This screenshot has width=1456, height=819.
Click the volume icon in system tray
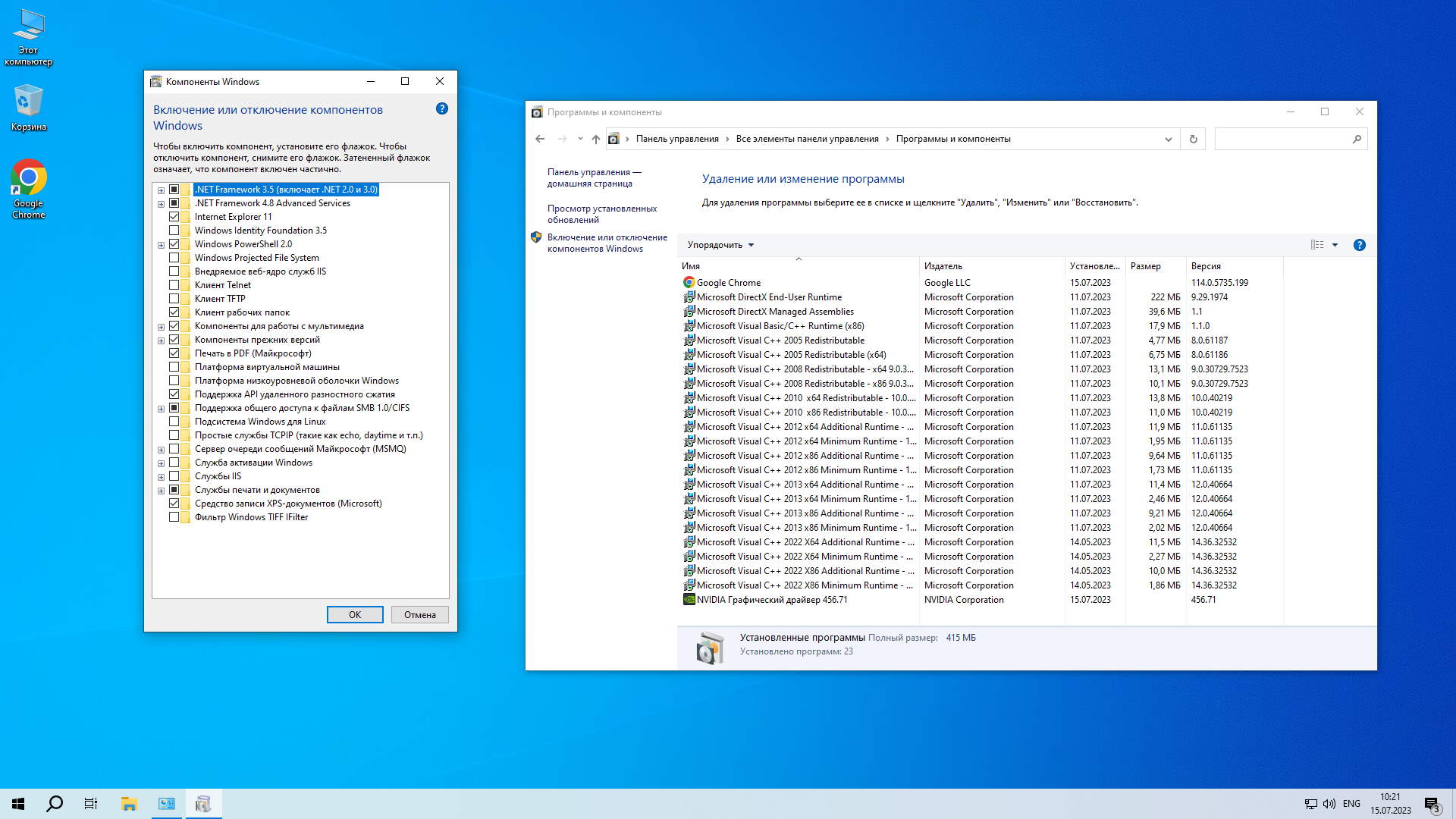click(x=1329, y=804)
